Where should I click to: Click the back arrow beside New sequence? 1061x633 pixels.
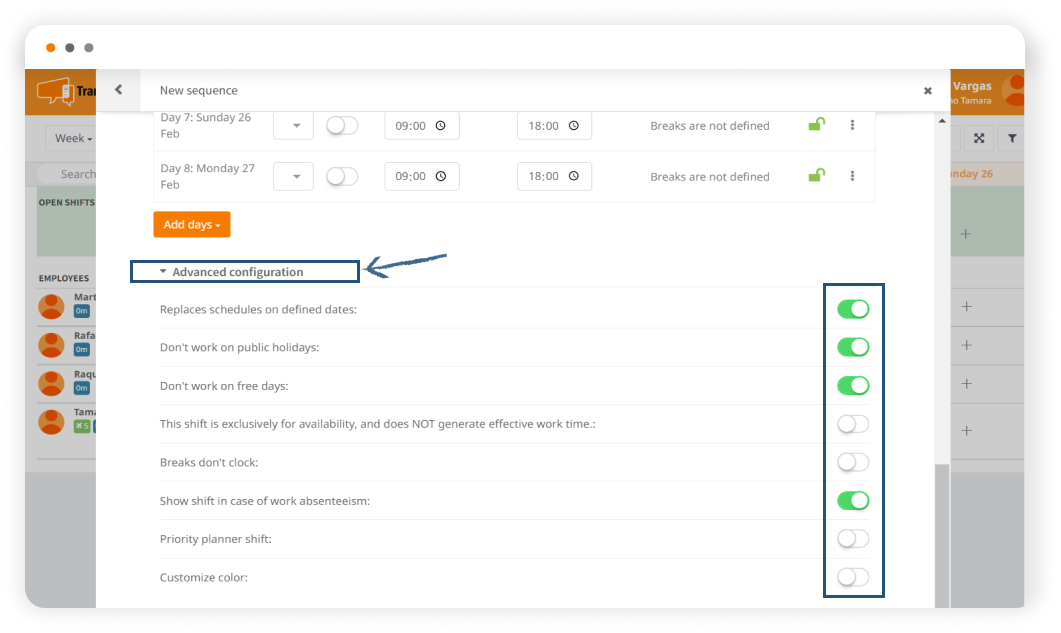(118, 90)
